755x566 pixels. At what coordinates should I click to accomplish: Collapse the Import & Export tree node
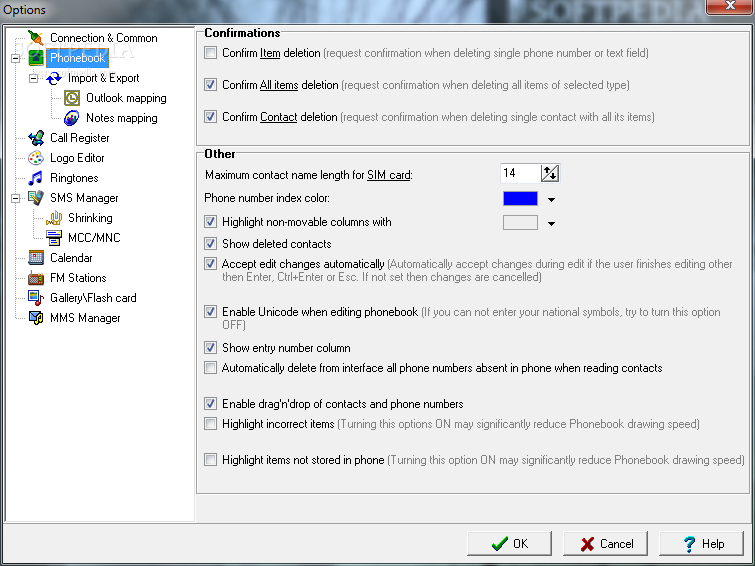click(33, 78)
